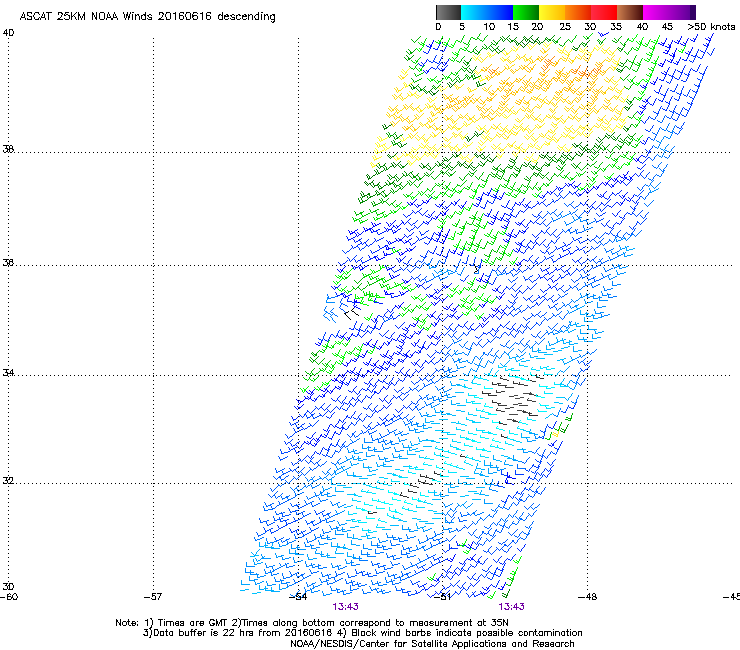Click the longitude axis label '-48'
The width and height of the screenshot is (740, 650).
point(588,597)
